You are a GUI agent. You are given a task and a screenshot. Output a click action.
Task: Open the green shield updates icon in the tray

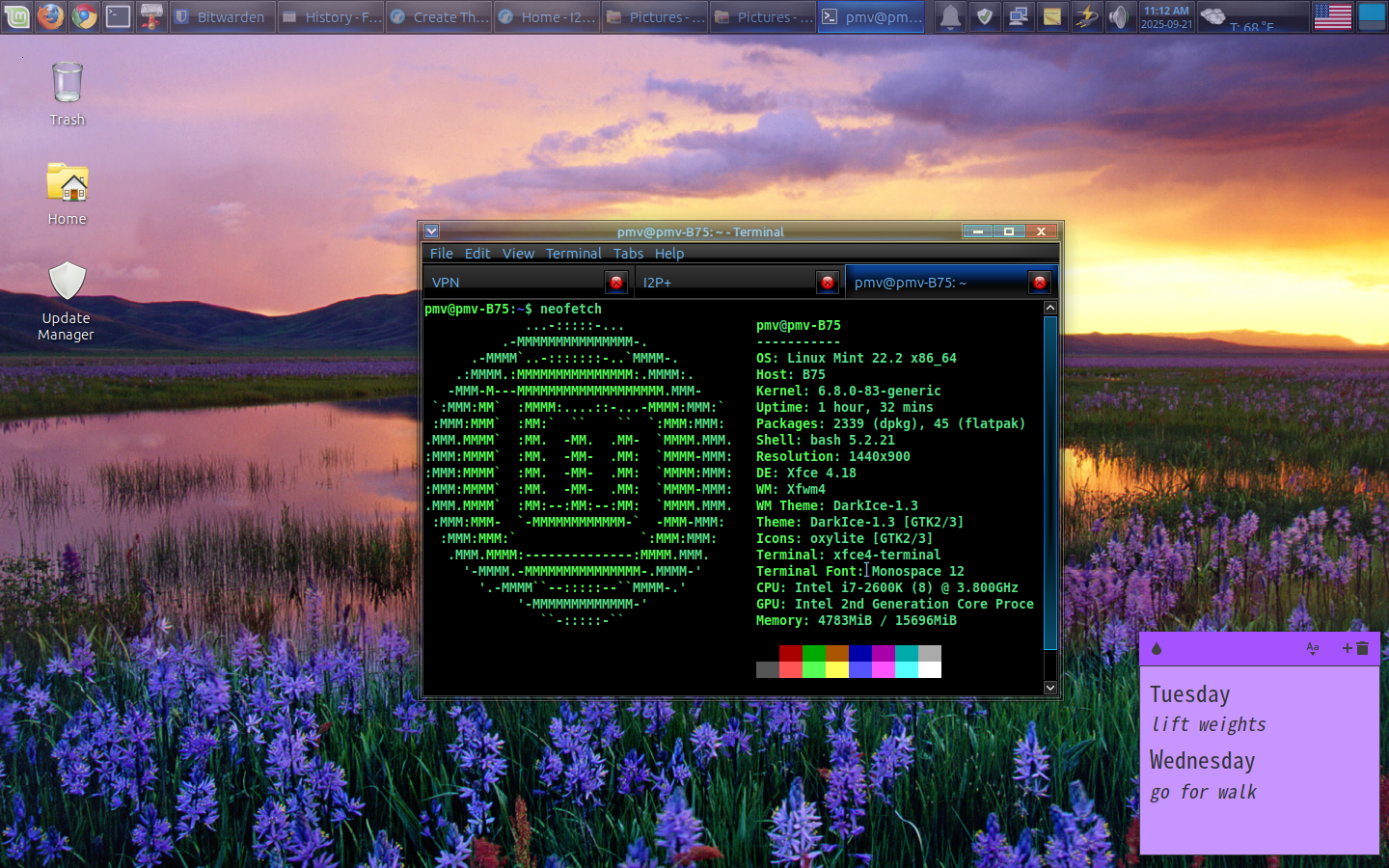(x=985, y=16)
